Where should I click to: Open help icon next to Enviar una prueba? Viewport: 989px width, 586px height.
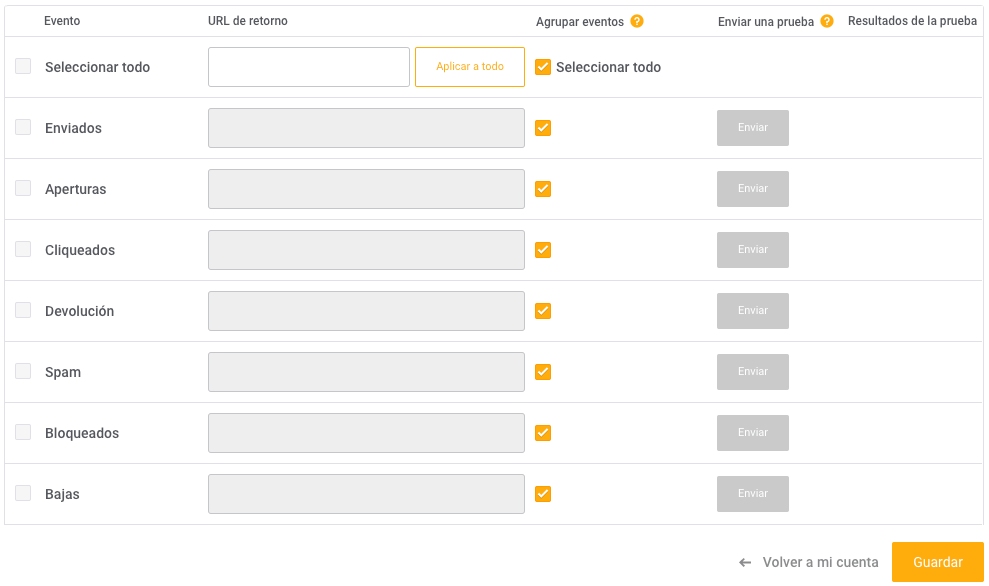[x=827, y=21]
